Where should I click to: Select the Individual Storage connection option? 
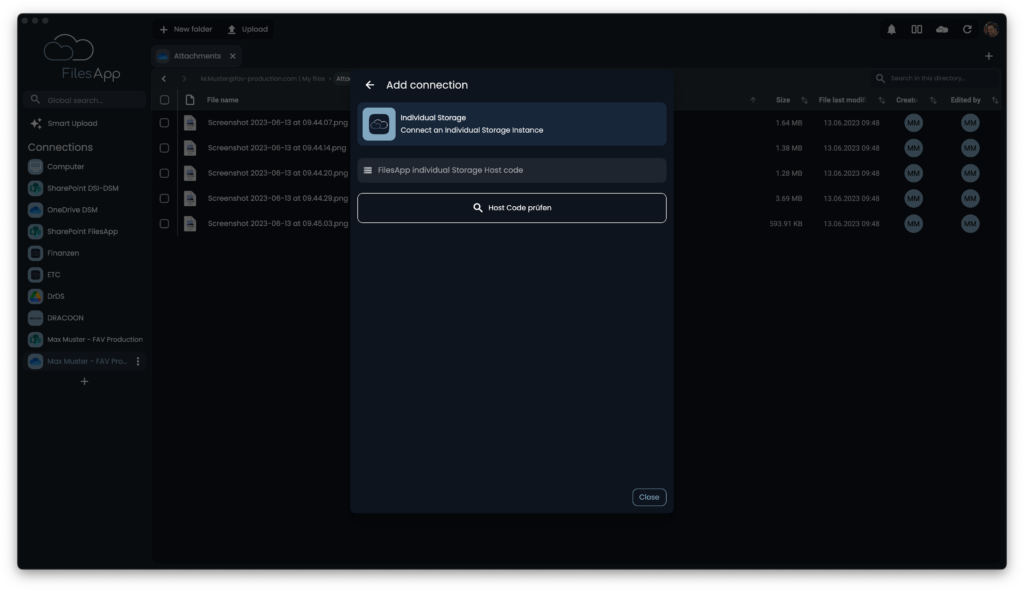point(512,124)
